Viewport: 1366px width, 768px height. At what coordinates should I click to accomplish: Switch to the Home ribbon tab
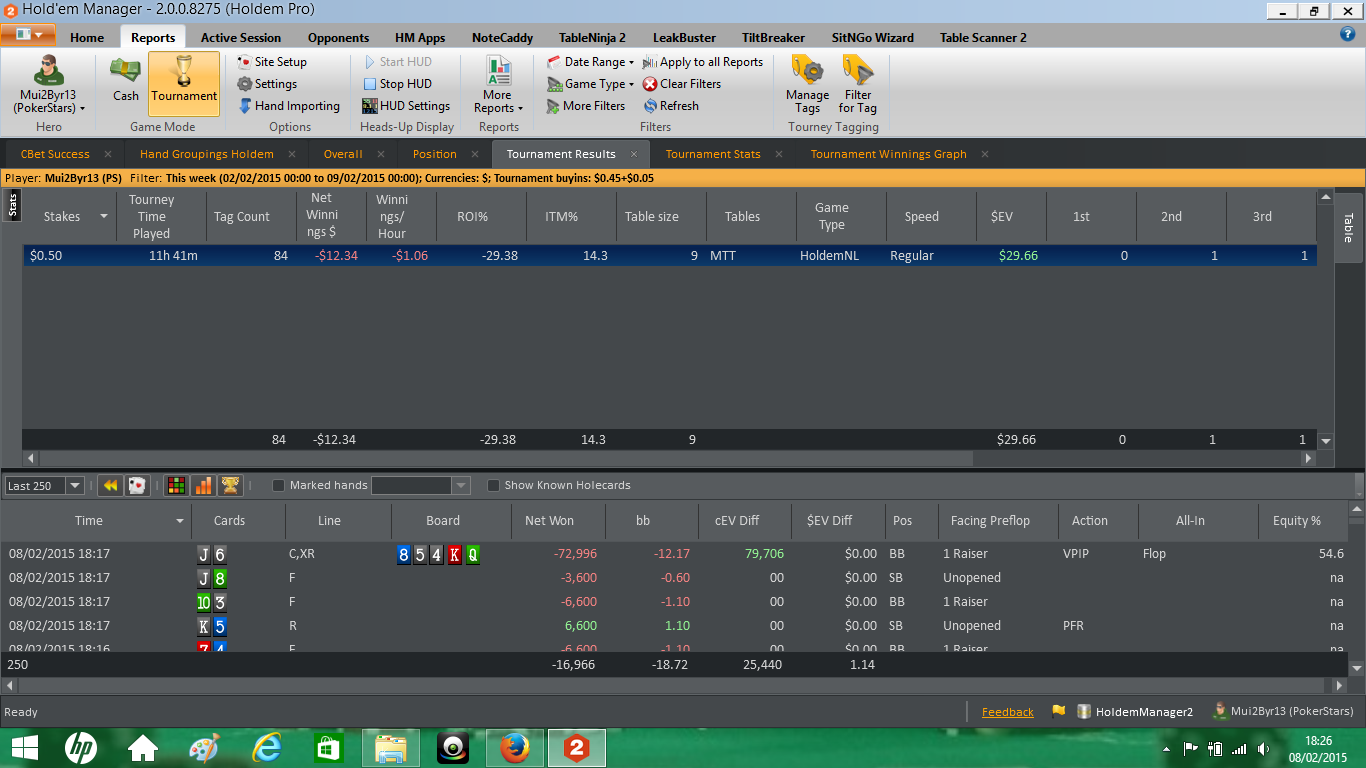[87, 38]
